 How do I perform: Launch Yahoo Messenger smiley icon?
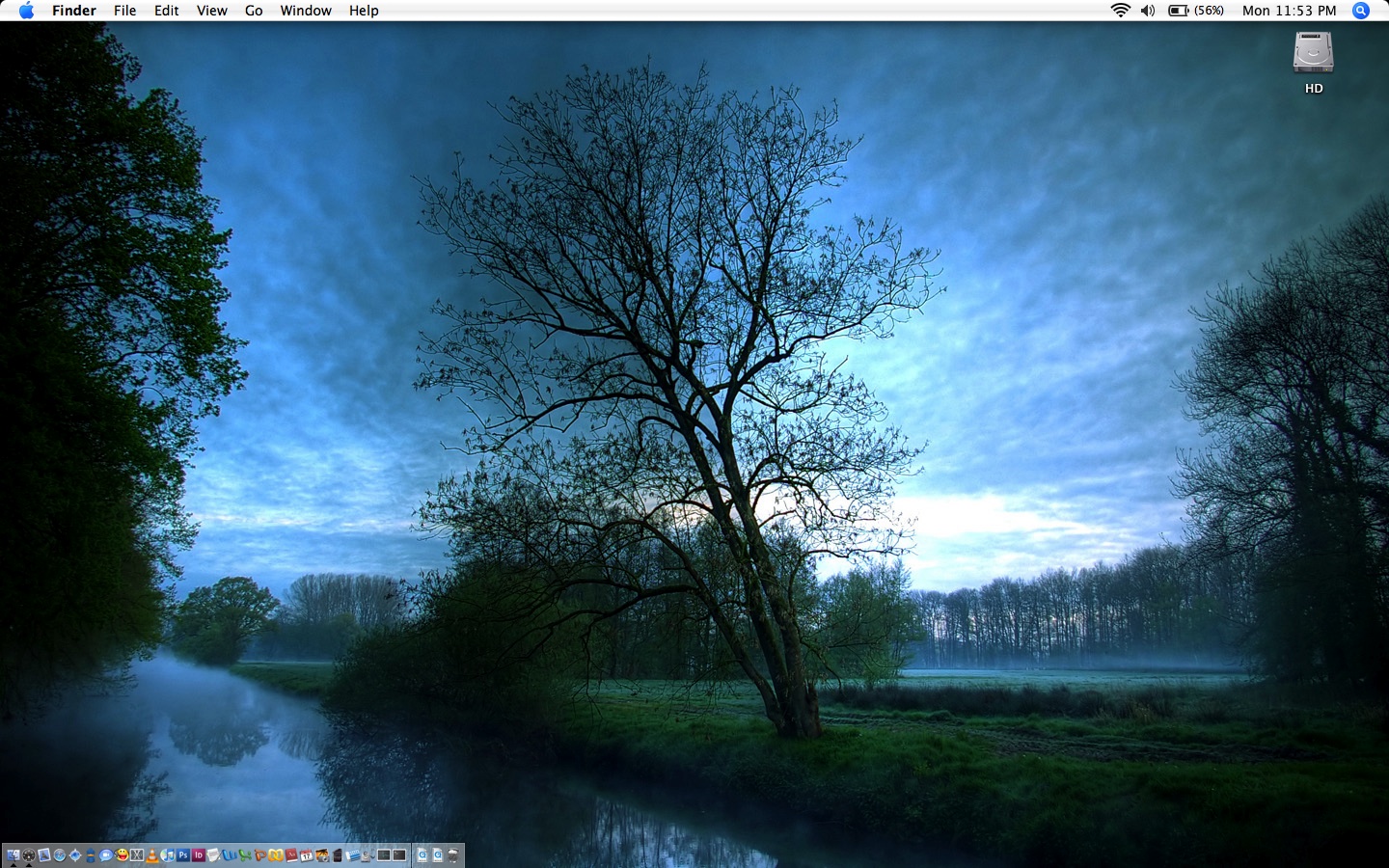tap(122, 854)
